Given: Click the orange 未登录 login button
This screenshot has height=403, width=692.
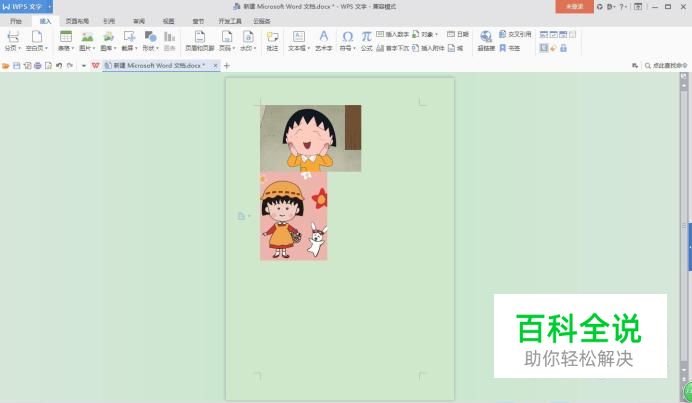Looking at the screenshot, I should [x=574, y=7].
